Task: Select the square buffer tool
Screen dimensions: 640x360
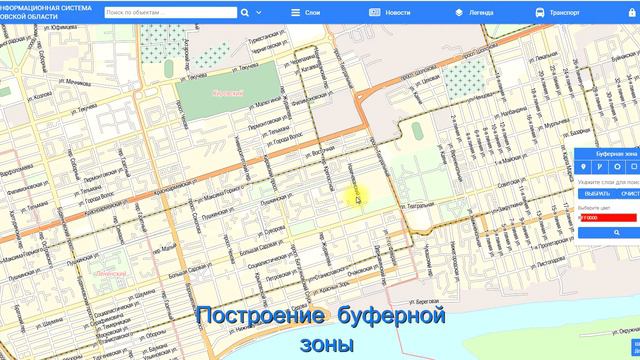Action: 633,167
